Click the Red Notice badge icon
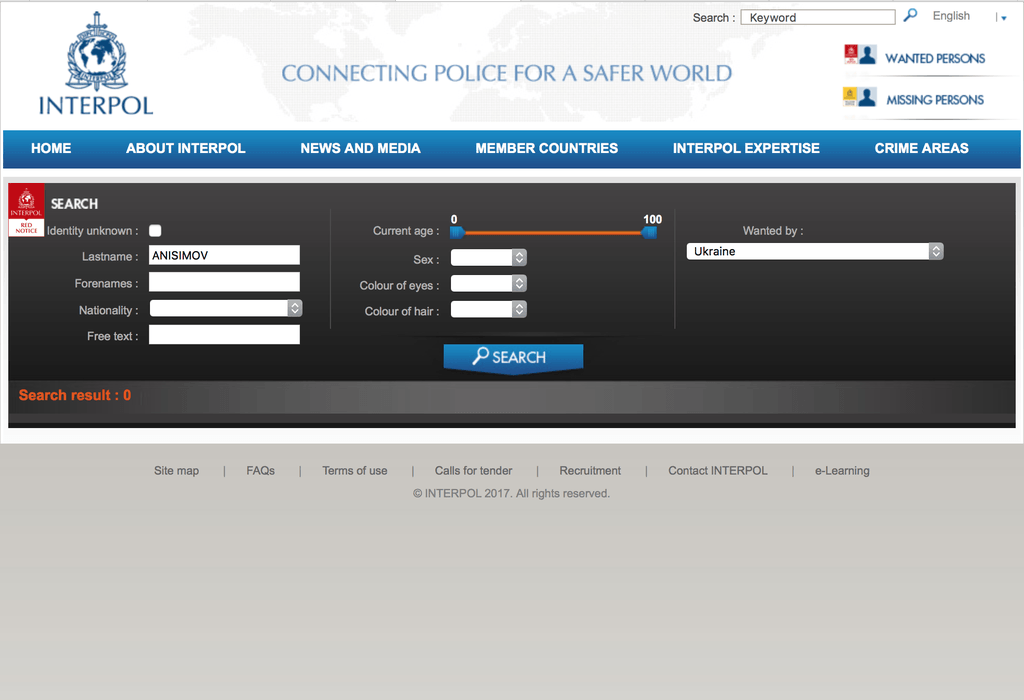 [x=26, y=212]
